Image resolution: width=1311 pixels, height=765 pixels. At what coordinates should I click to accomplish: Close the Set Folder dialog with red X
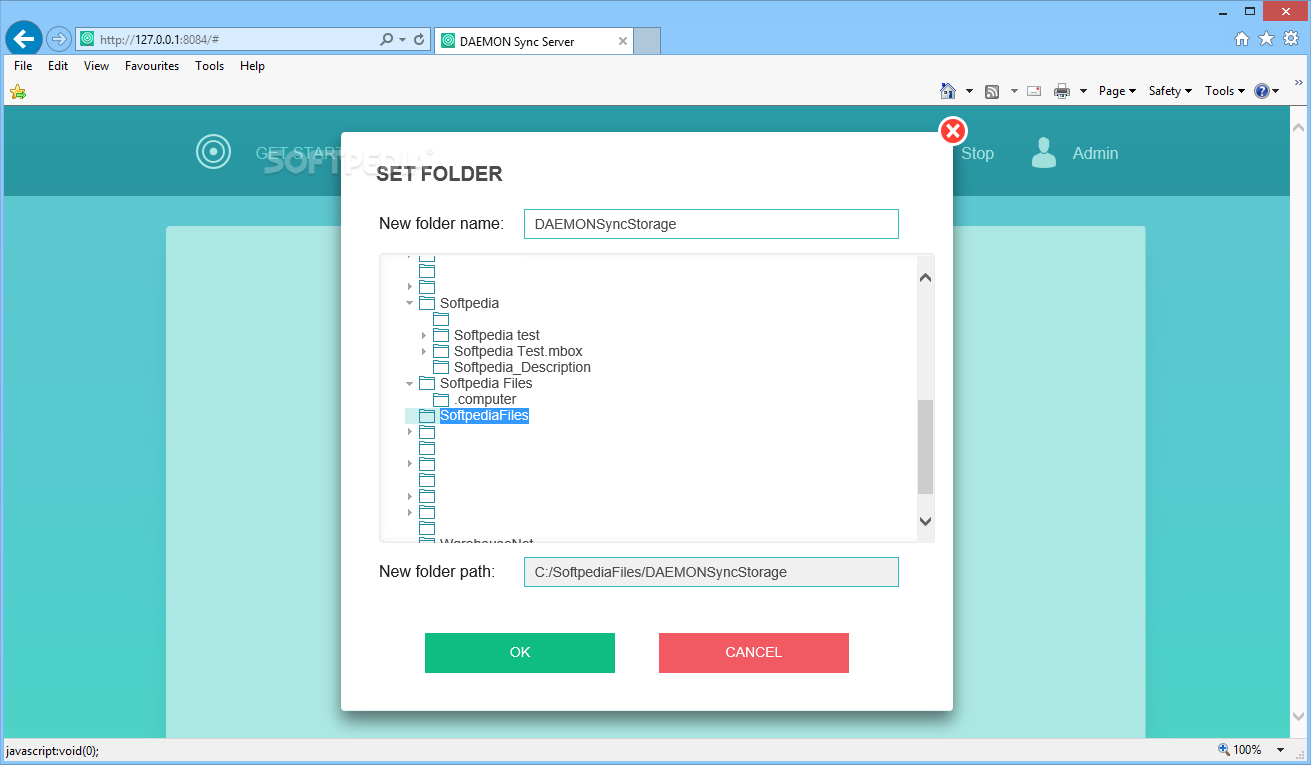[953, 130]
